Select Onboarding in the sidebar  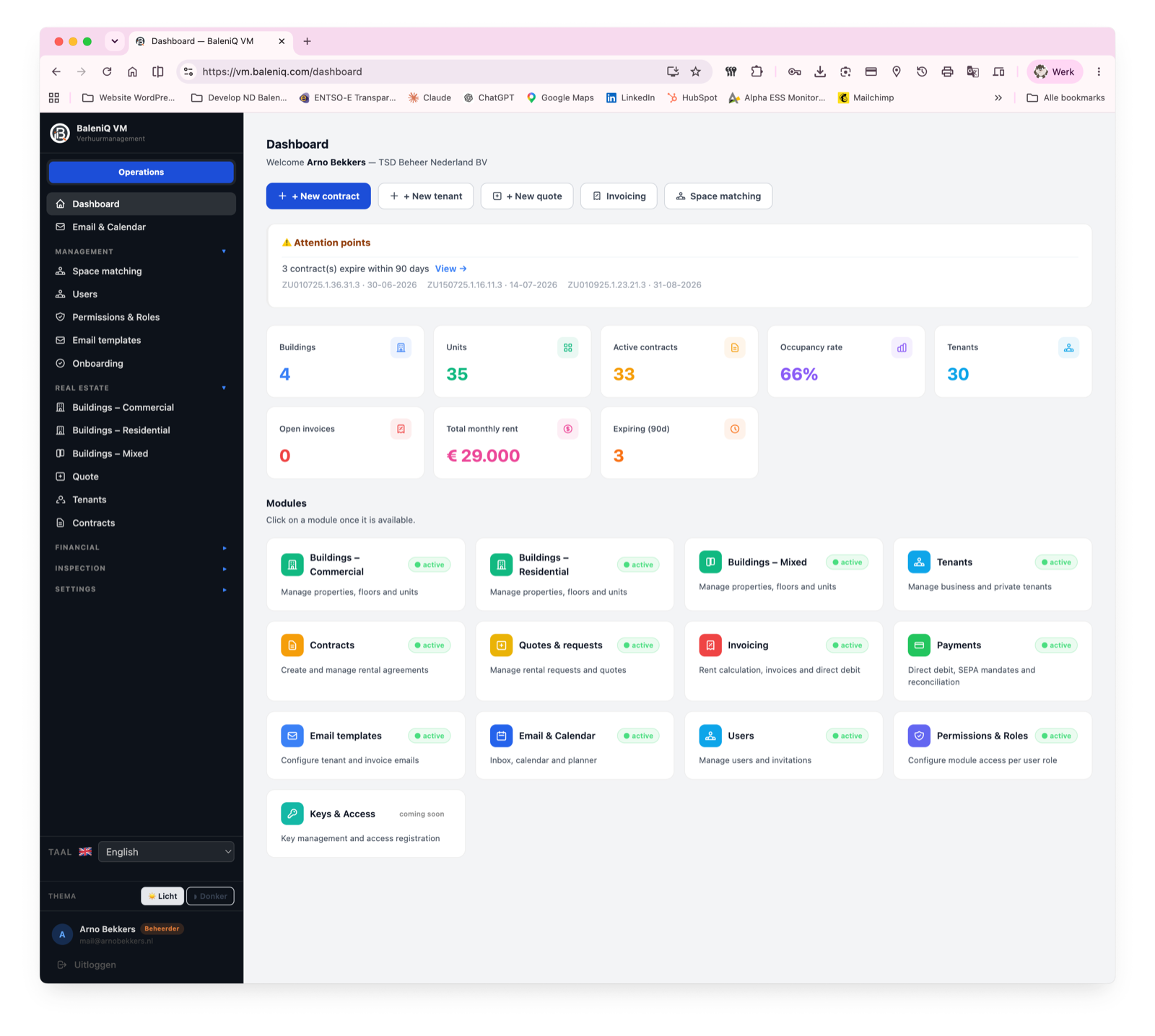(141, 363)
